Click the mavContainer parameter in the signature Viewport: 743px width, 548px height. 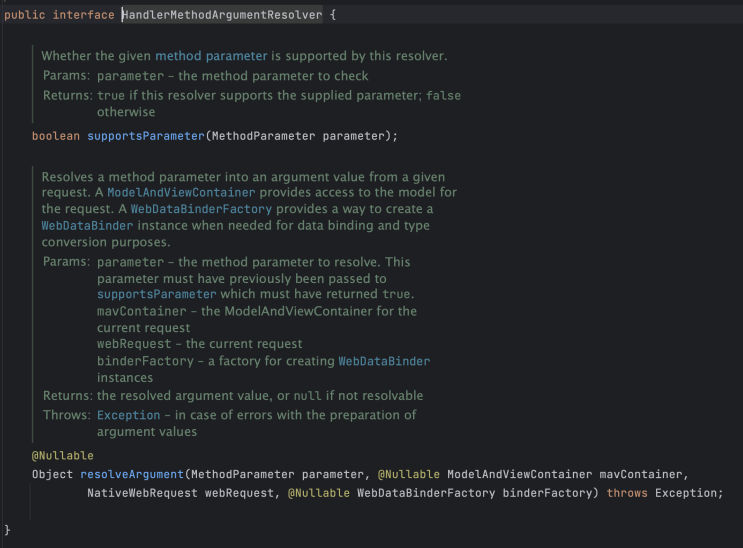tap(641, 475)
